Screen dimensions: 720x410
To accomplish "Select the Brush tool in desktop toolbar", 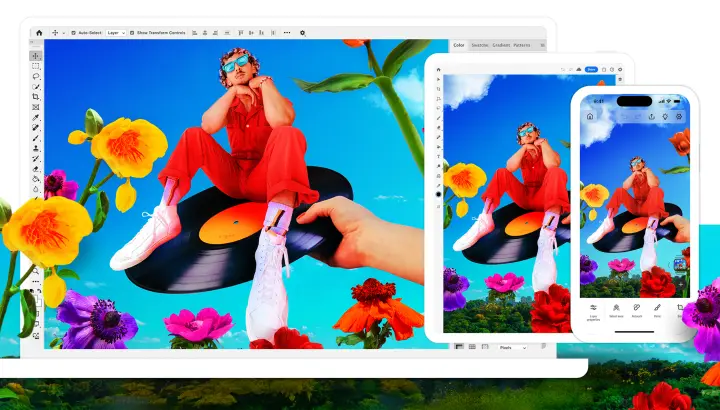I will click(36, 138).
